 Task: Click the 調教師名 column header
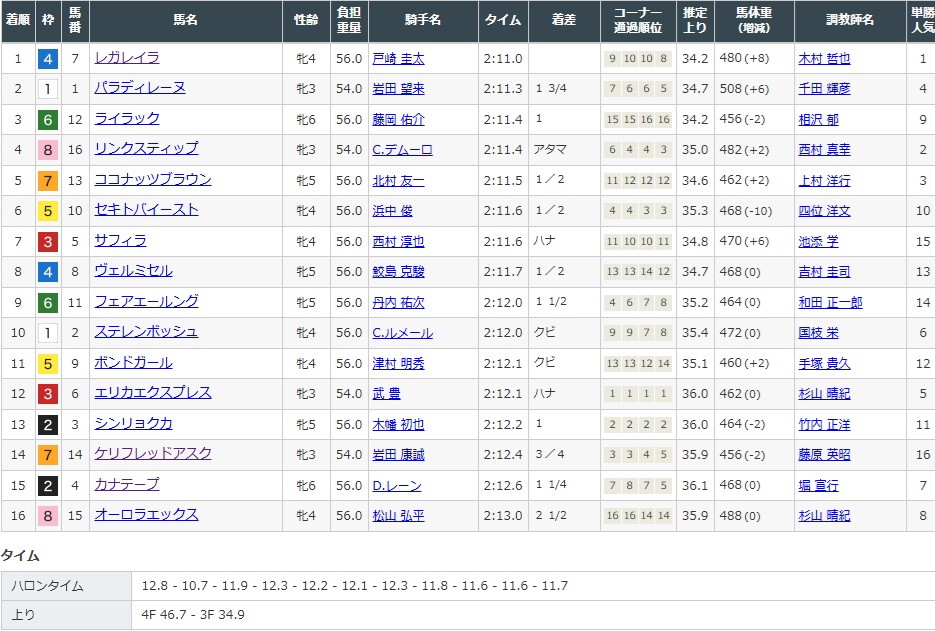coord(850,21)
